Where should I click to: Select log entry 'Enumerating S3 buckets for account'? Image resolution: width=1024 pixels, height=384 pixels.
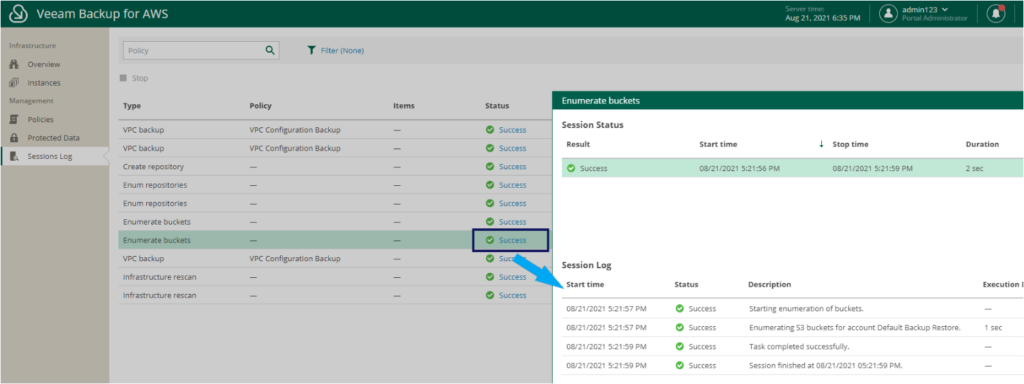click(x=792, y=327)
